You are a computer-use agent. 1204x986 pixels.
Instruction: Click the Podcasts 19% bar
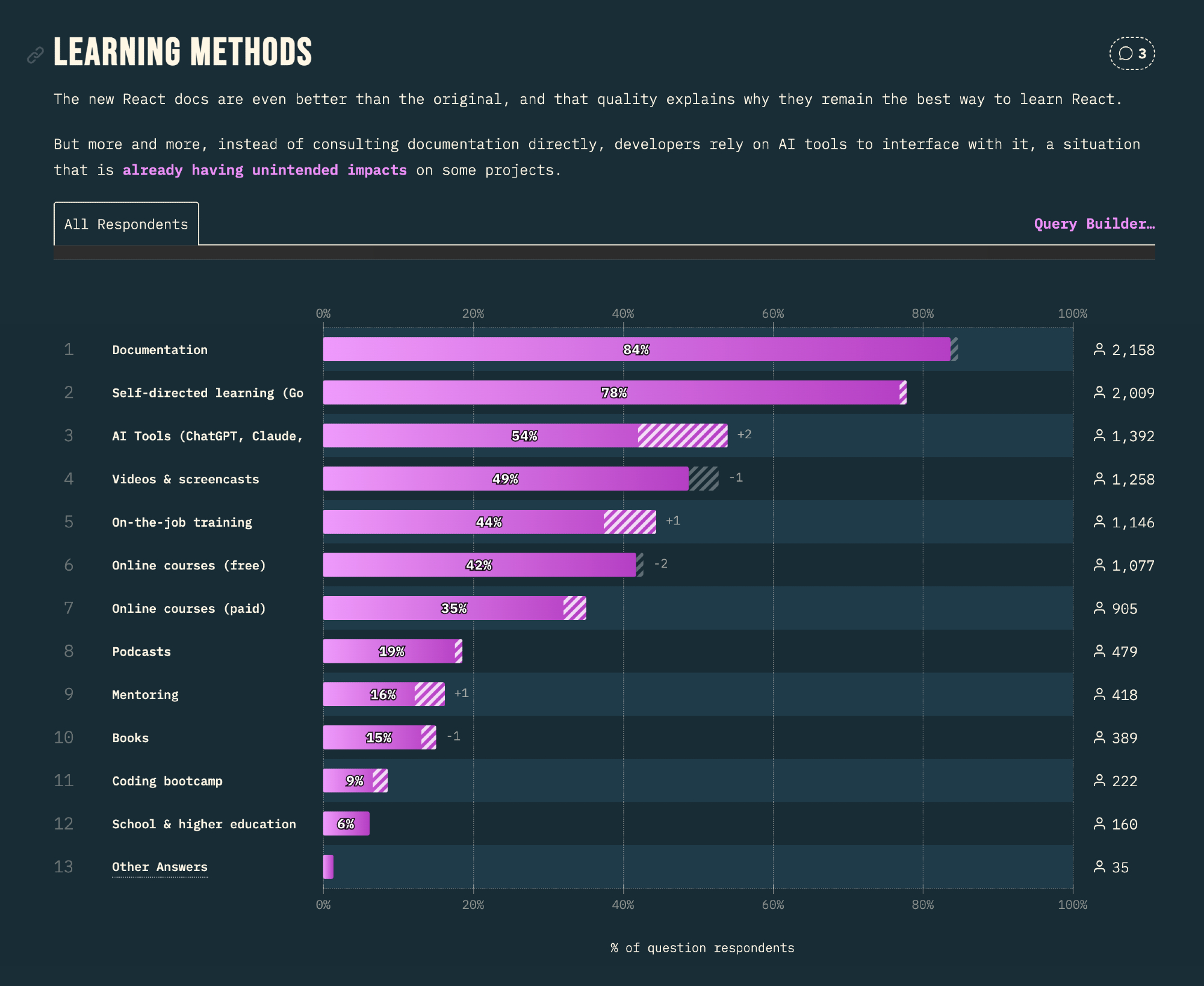391,651
